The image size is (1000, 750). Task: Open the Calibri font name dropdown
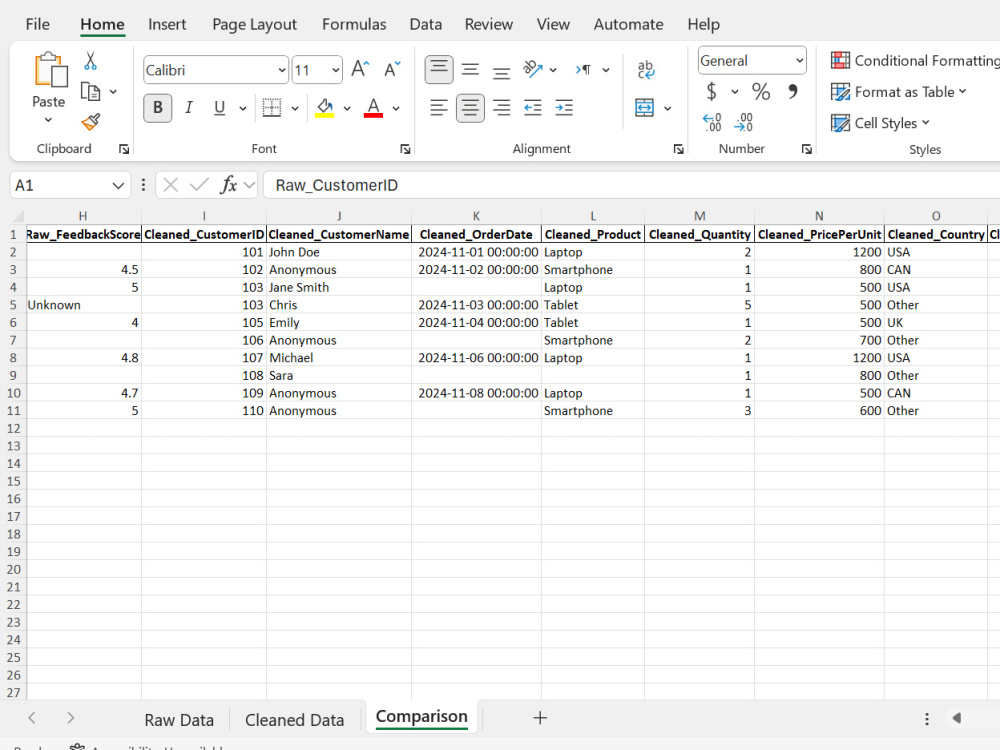[282, 70]
